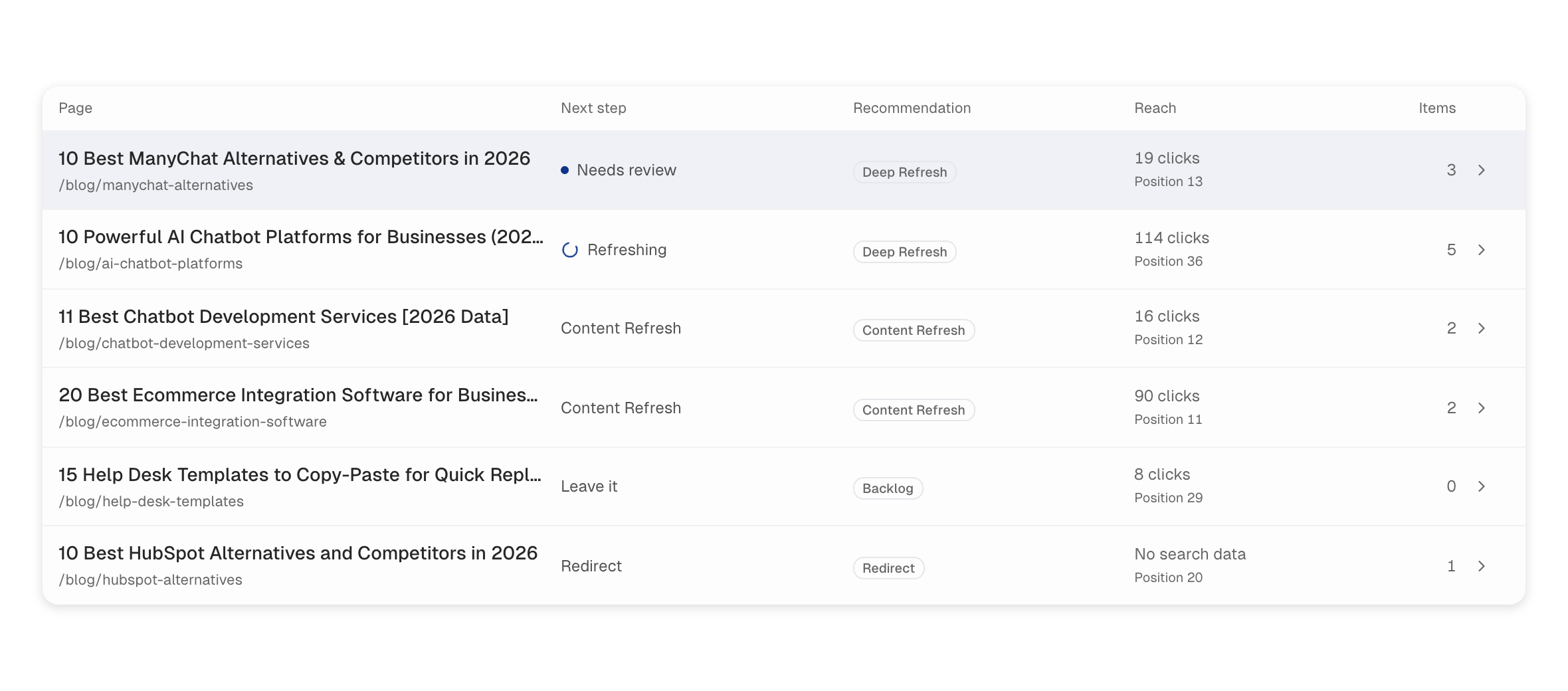Sort by the Items column header
Image resolution: width=1568 pixels, height=691 pixels.
[1437, 108]
